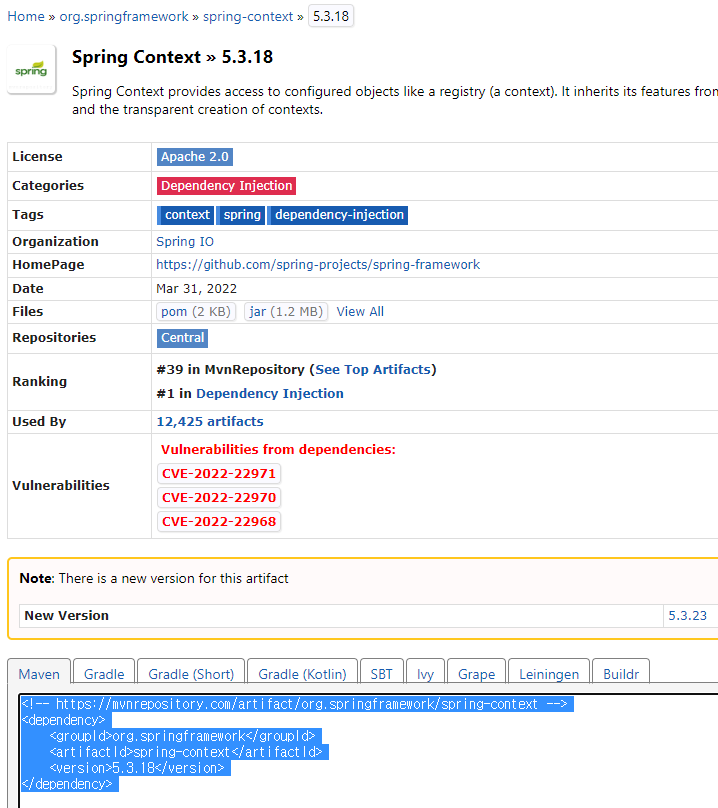Switch to the Leiningen tab
The width and height of the screenshot is (718, 808).
coord(549,674)
